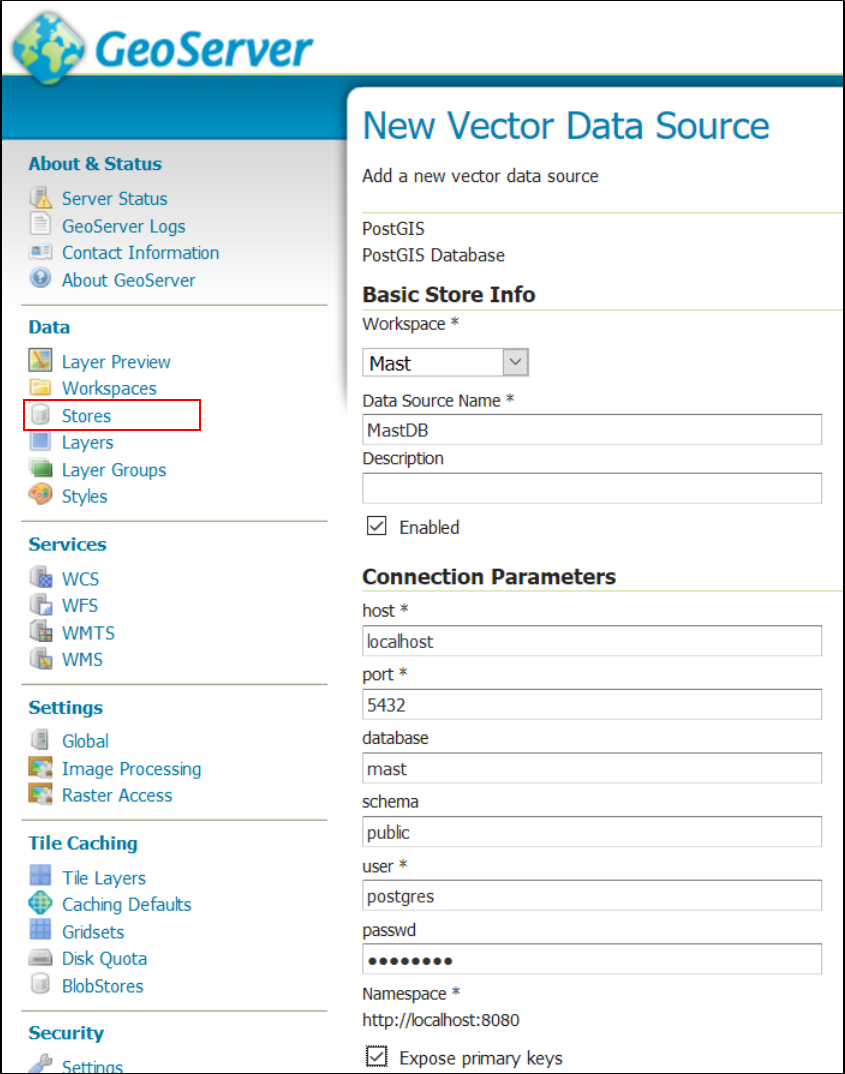Uncheck the Enabled checkbox

376,526
